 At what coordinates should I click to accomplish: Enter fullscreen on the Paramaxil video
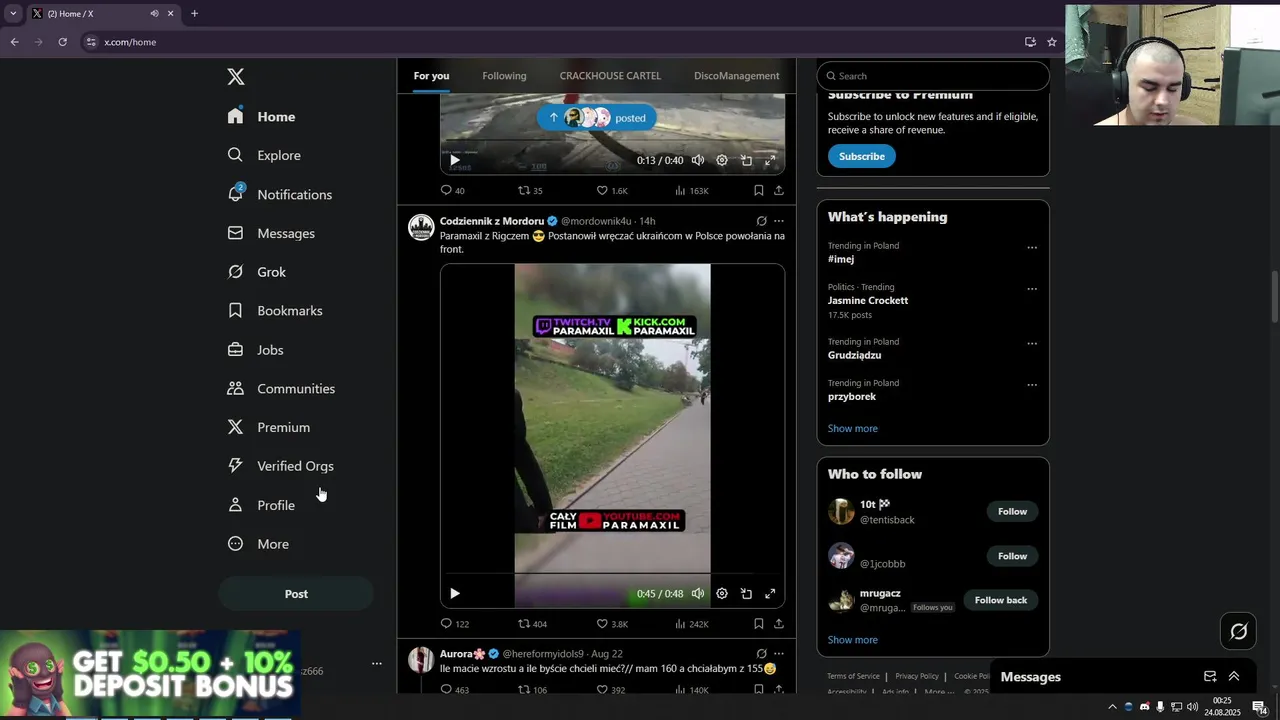(x=770, y=594)
